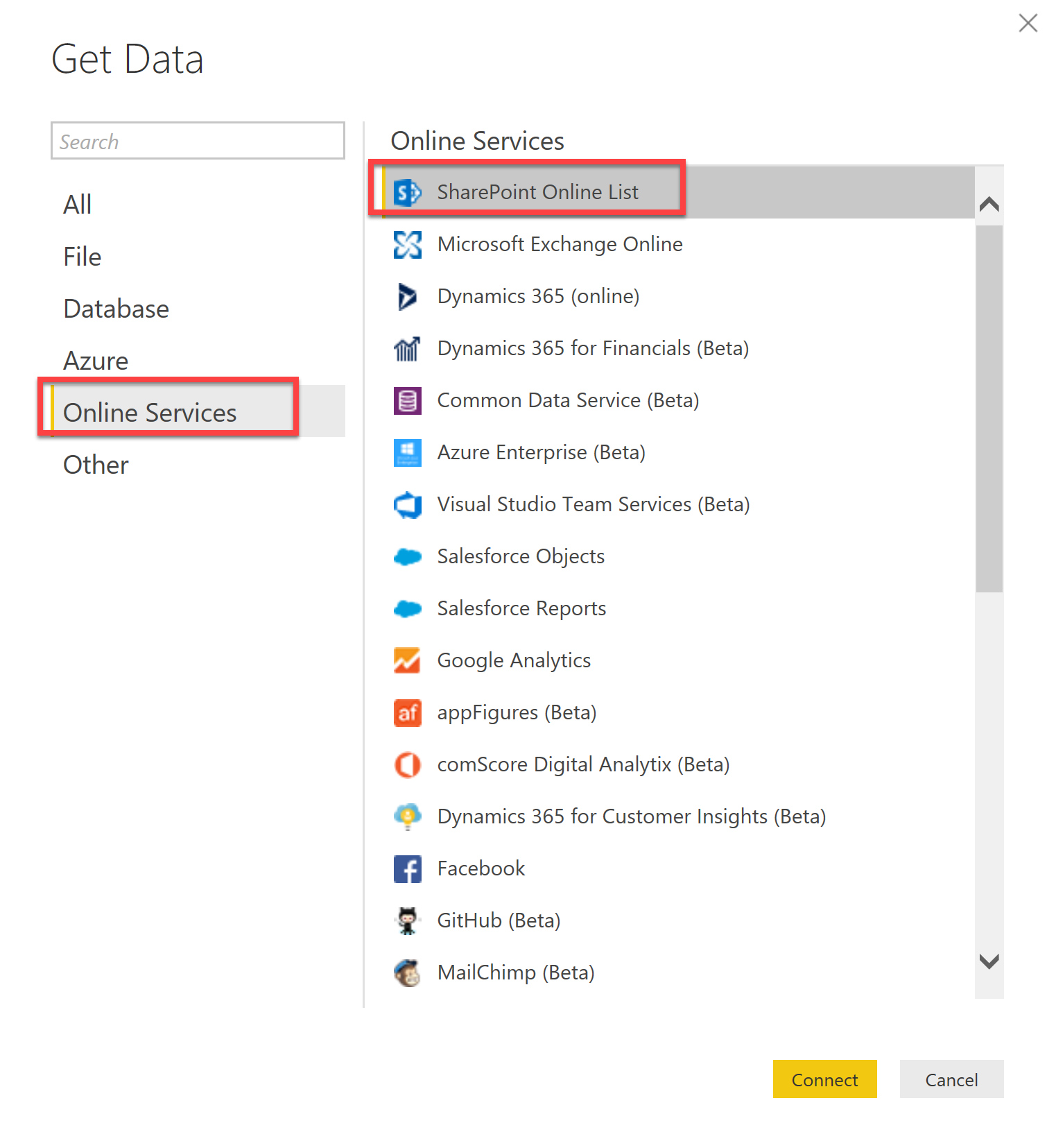Pick "Salesforce Objects" text
Screen dimensions: 1056x1148
(521, 556)
